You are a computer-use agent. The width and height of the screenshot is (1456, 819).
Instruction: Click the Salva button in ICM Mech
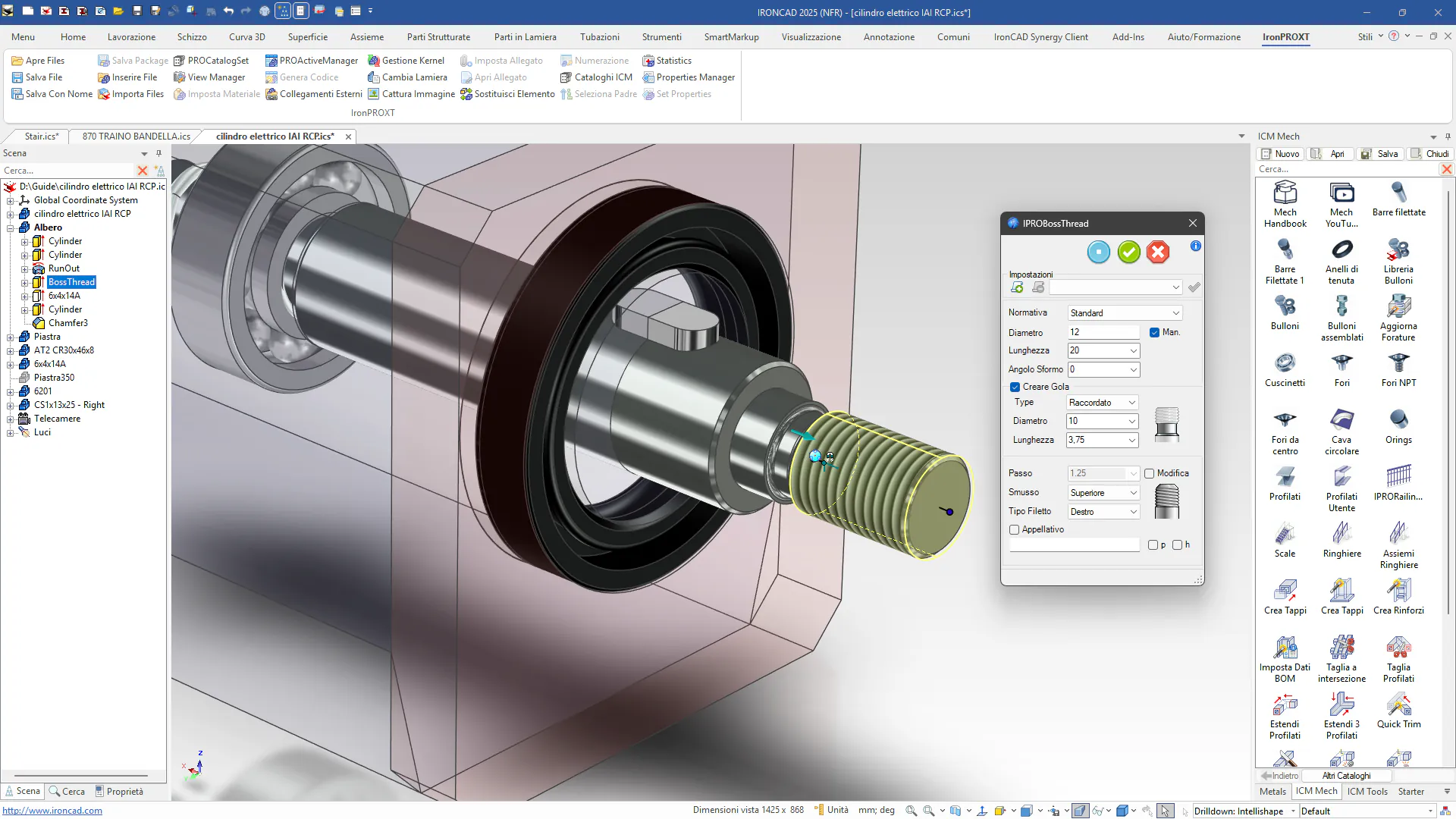pos(1380,153)
